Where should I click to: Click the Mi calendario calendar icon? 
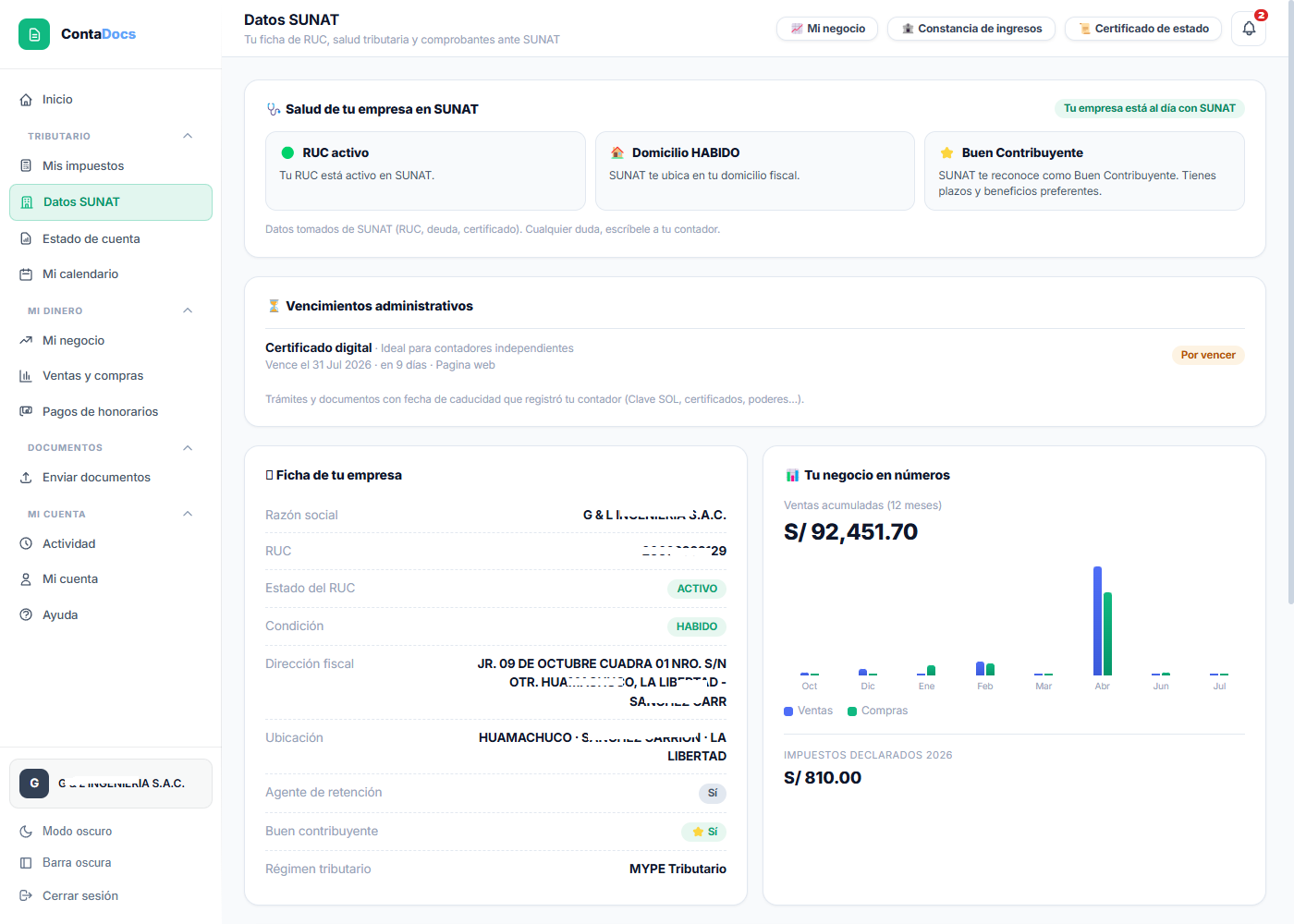coord(26,274)
